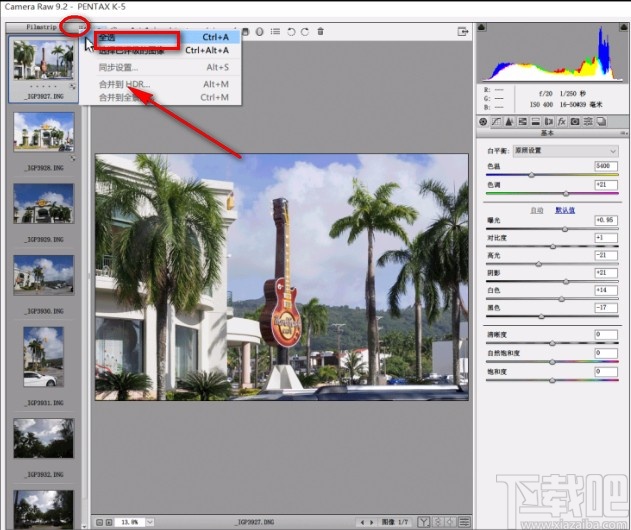
Task: Toggle shadow clipping warning
Action: coord(482,27)
